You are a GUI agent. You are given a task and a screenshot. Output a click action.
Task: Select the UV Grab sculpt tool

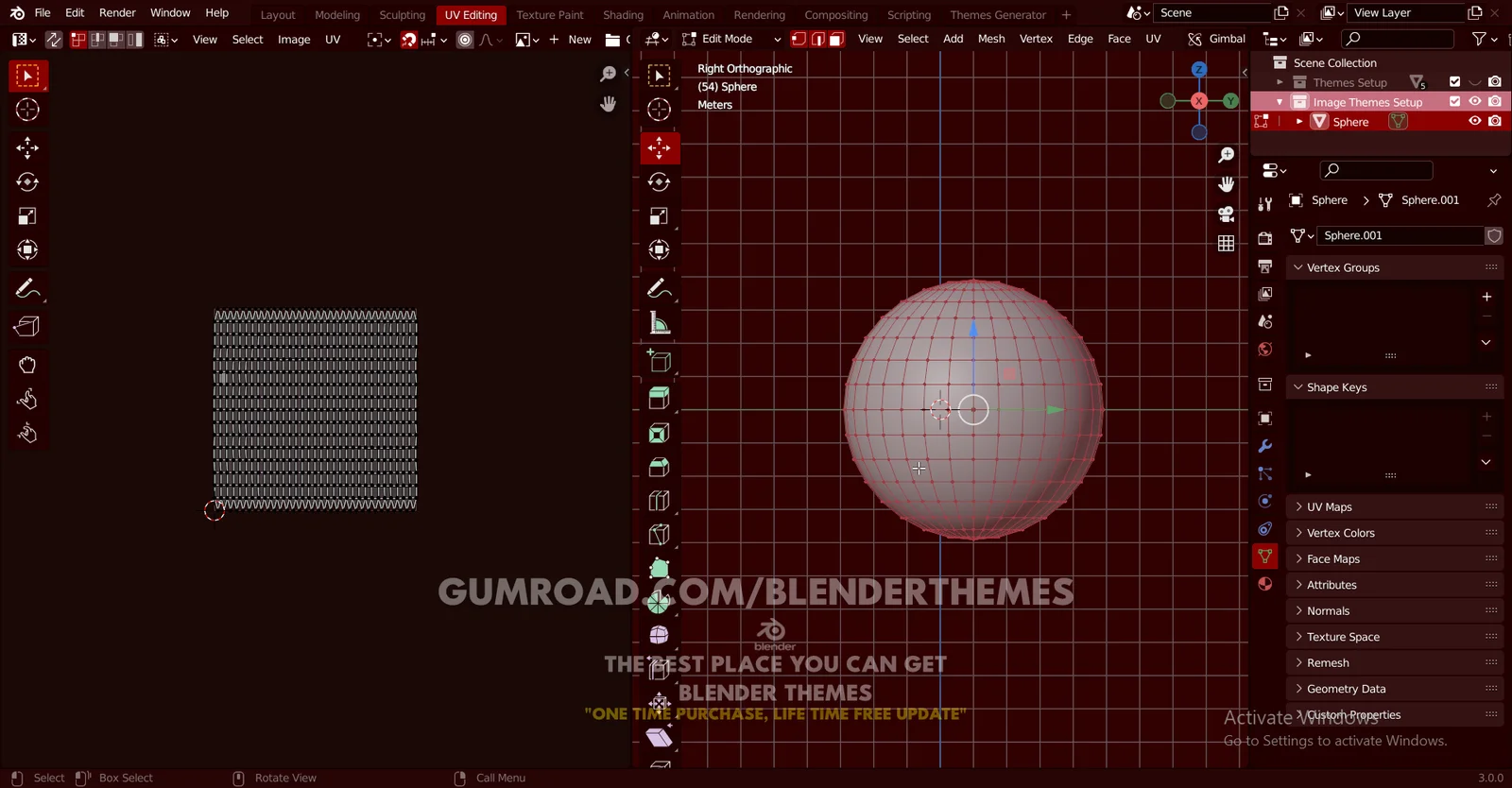point(27,365)
